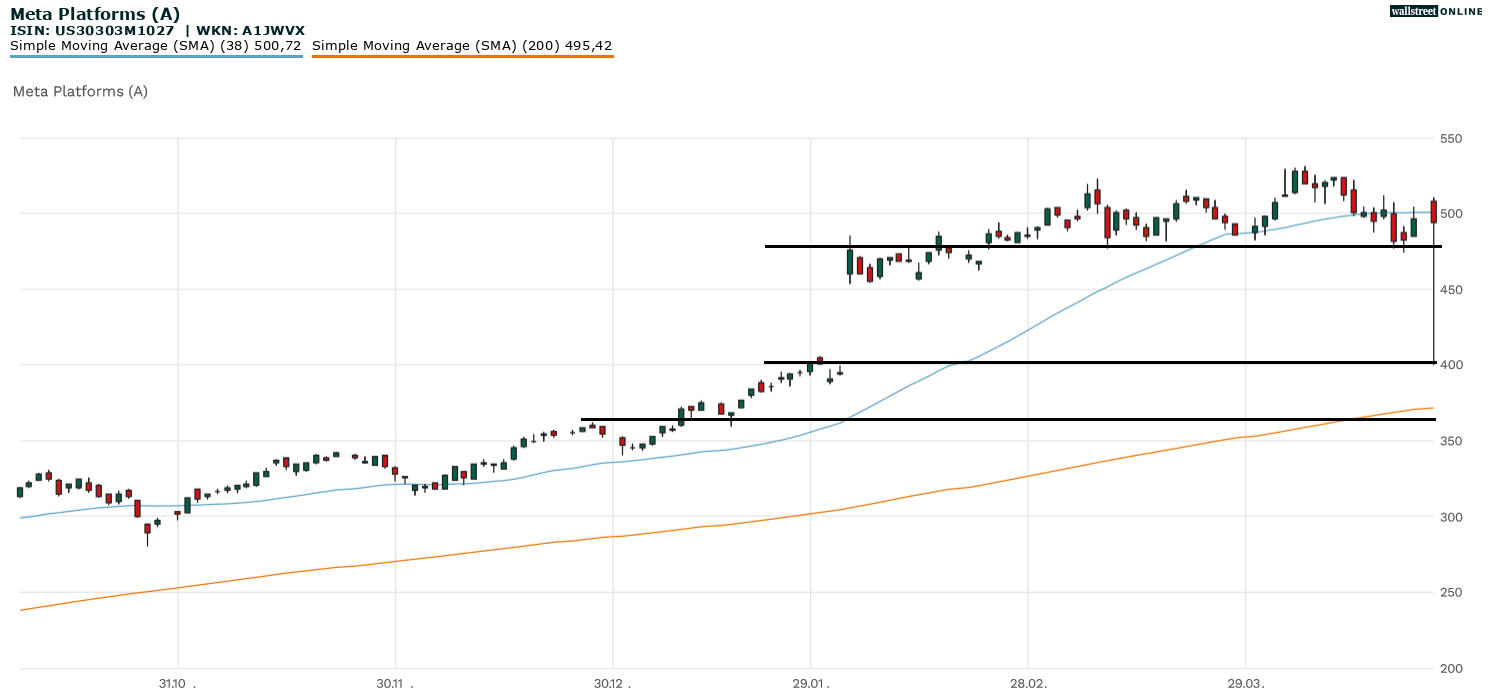This screenshot has height=689, width=1490.
Task: Toggle the Simple Moving Average (38) legend
Action: (156, 45)
